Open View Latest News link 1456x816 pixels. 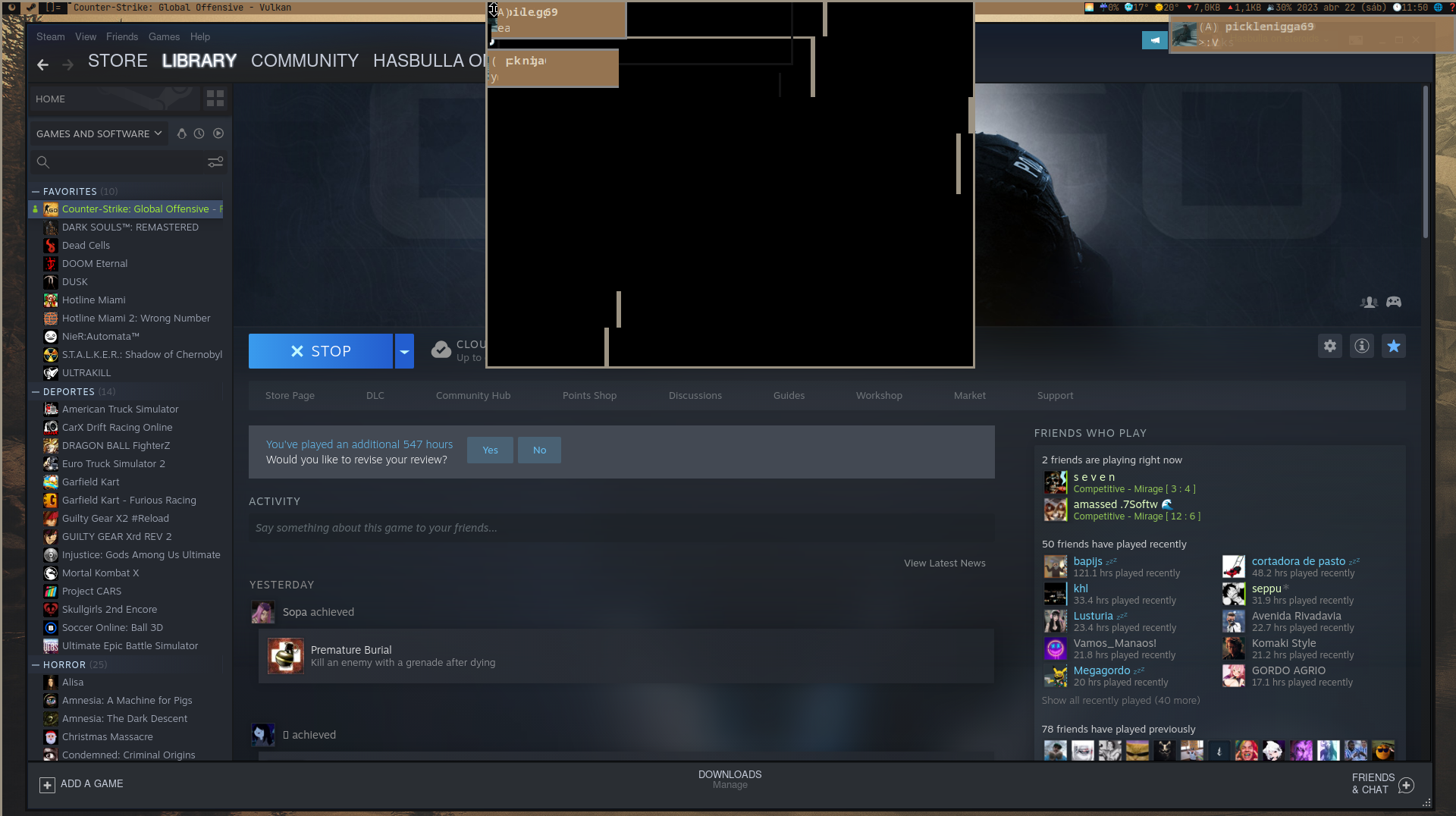944,563
